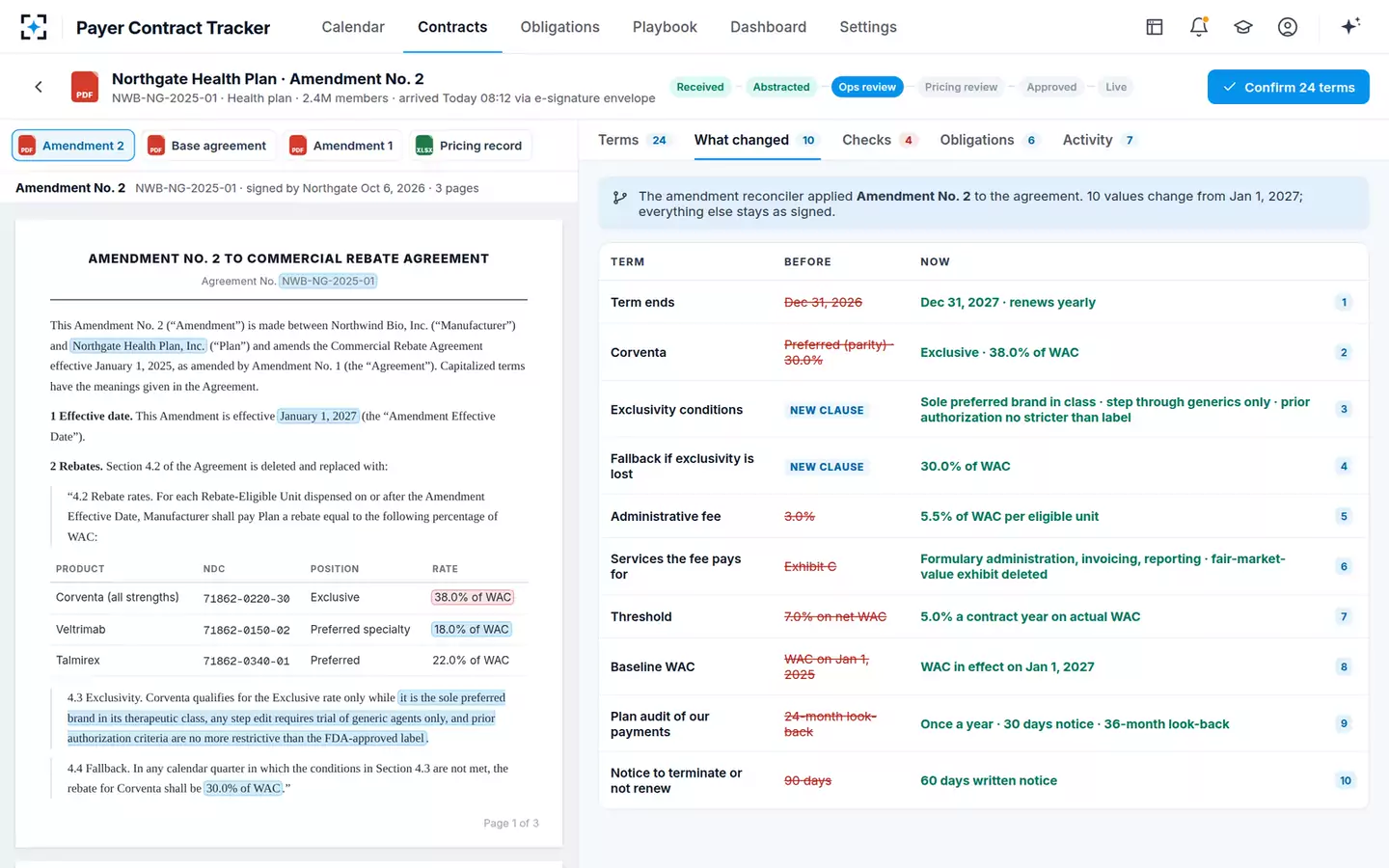Click reference badge 2 on the Corventa row
Image resolution: width=1389 pixels, height=868 pixels.
coord(1344,352)
